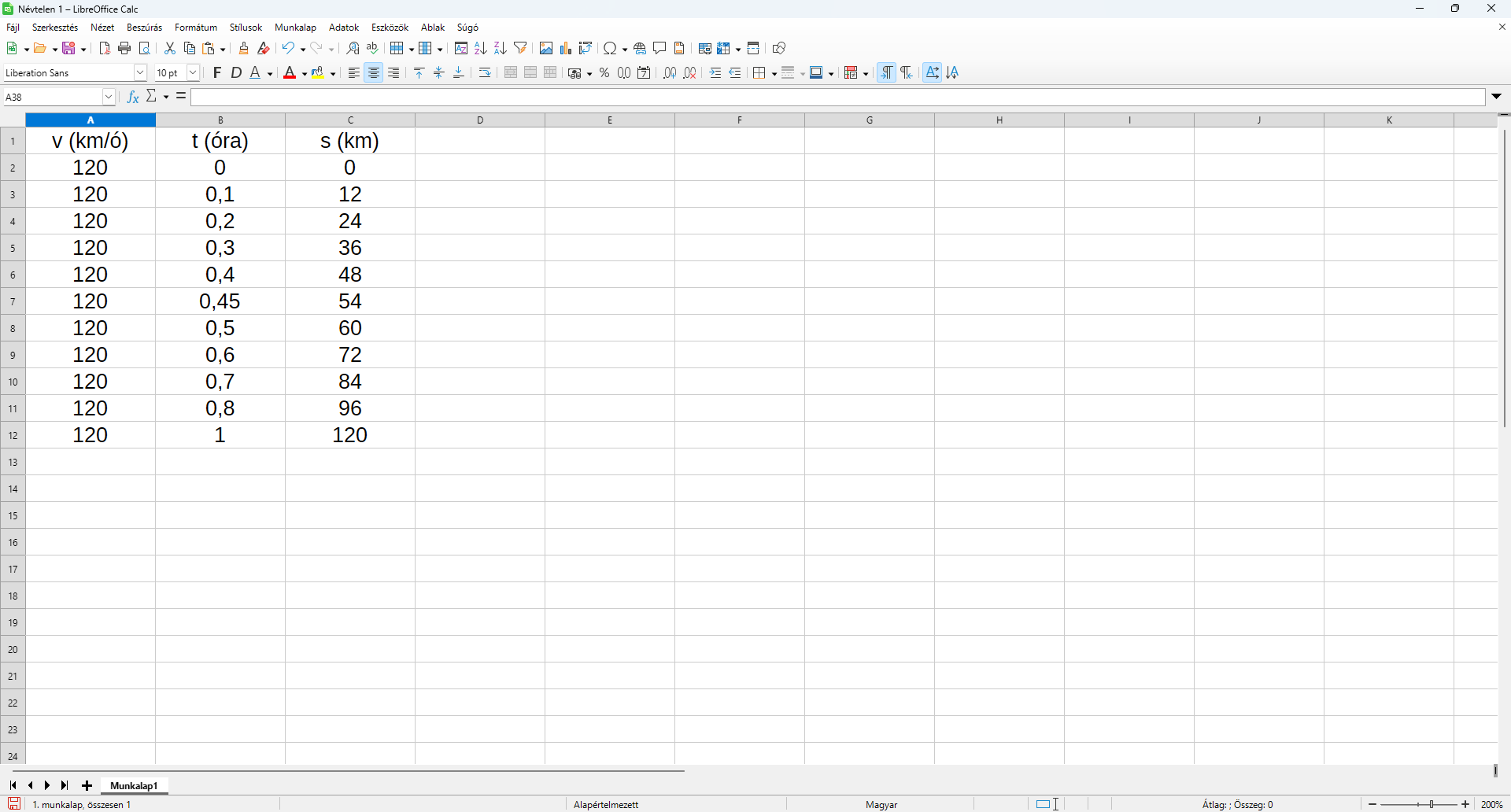Click the Insert Chart icon
The height and width of the screenshot is (812, 1511).
(x=566, y=49)
